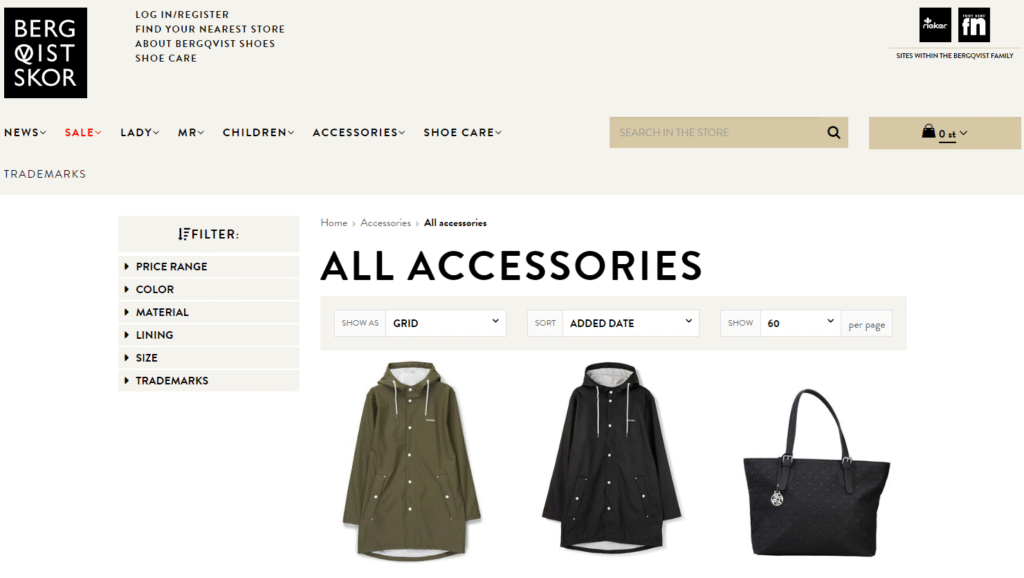Click the Log In/Register link
The width and height of the screenshot is (1024, 578).
pyautogui.click(x=182, y=14)
